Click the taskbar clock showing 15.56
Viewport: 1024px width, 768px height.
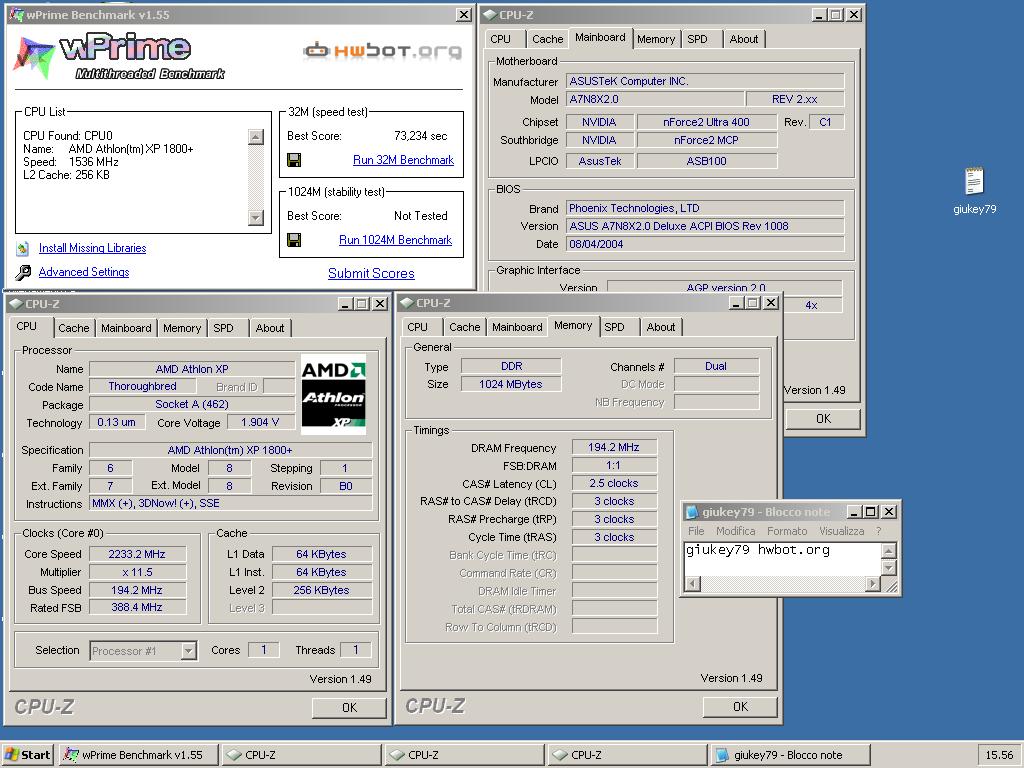tap(999, 755)
